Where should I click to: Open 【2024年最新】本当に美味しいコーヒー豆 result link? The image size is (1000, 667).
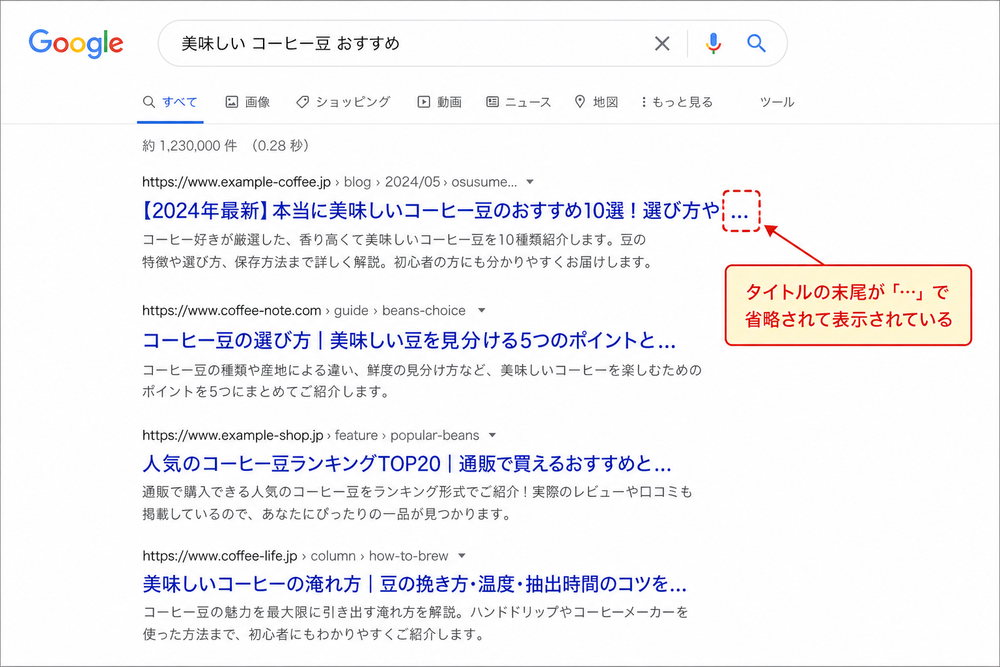(x=445, y=211)
